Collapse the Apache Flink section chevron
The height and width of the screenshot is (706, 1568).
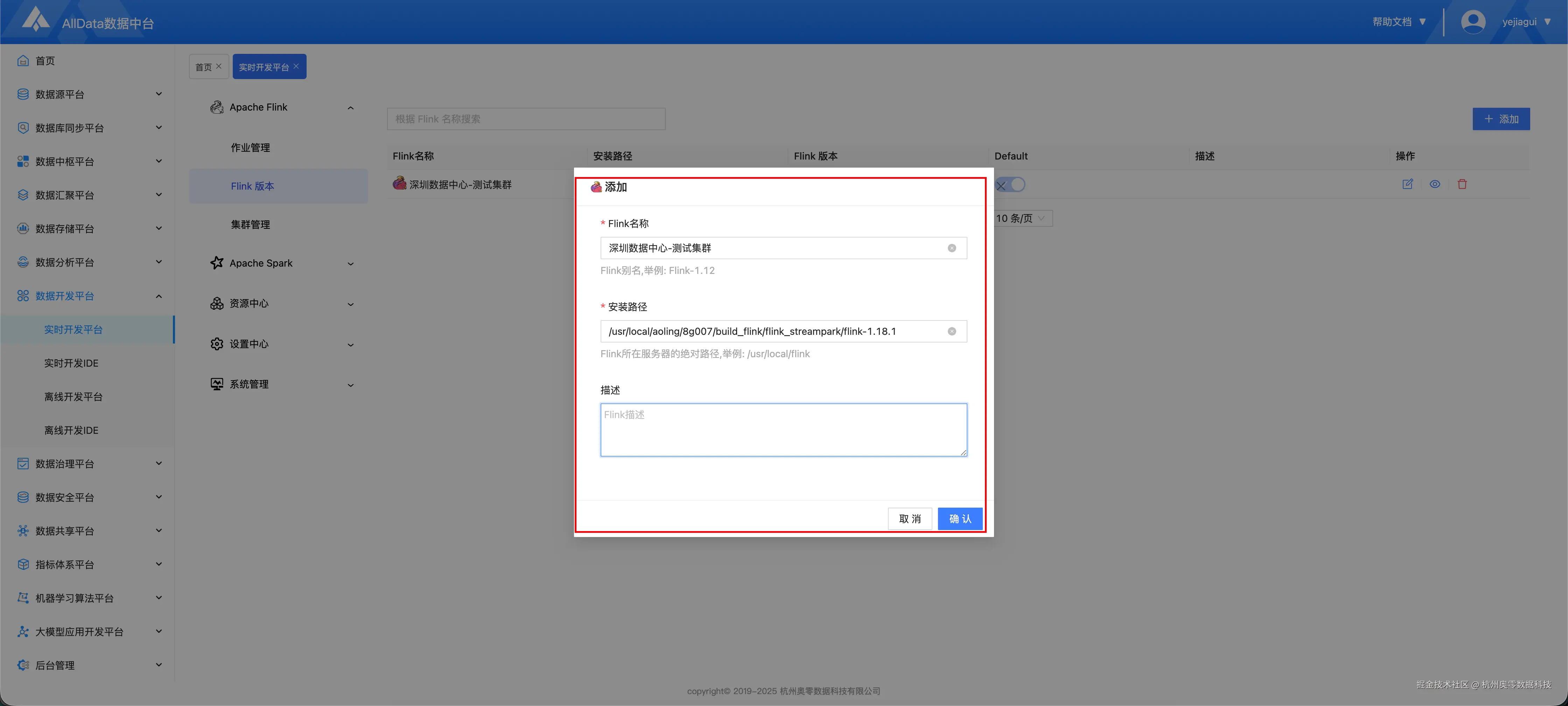(351, 108)
